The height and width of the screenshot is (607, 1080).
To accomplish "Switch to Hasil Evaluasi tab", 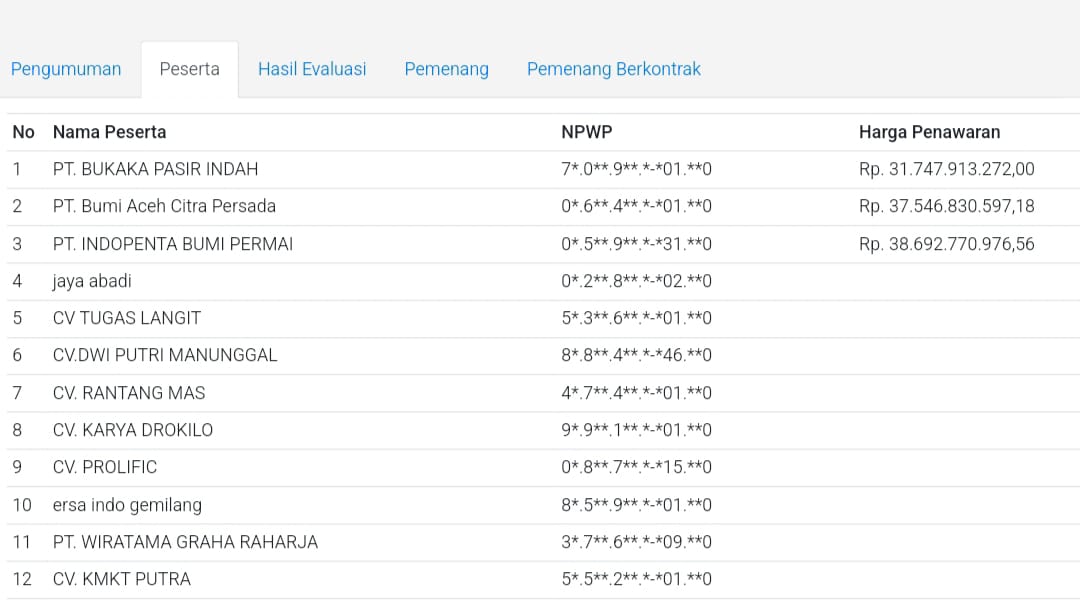I will (x=312, y=69).
